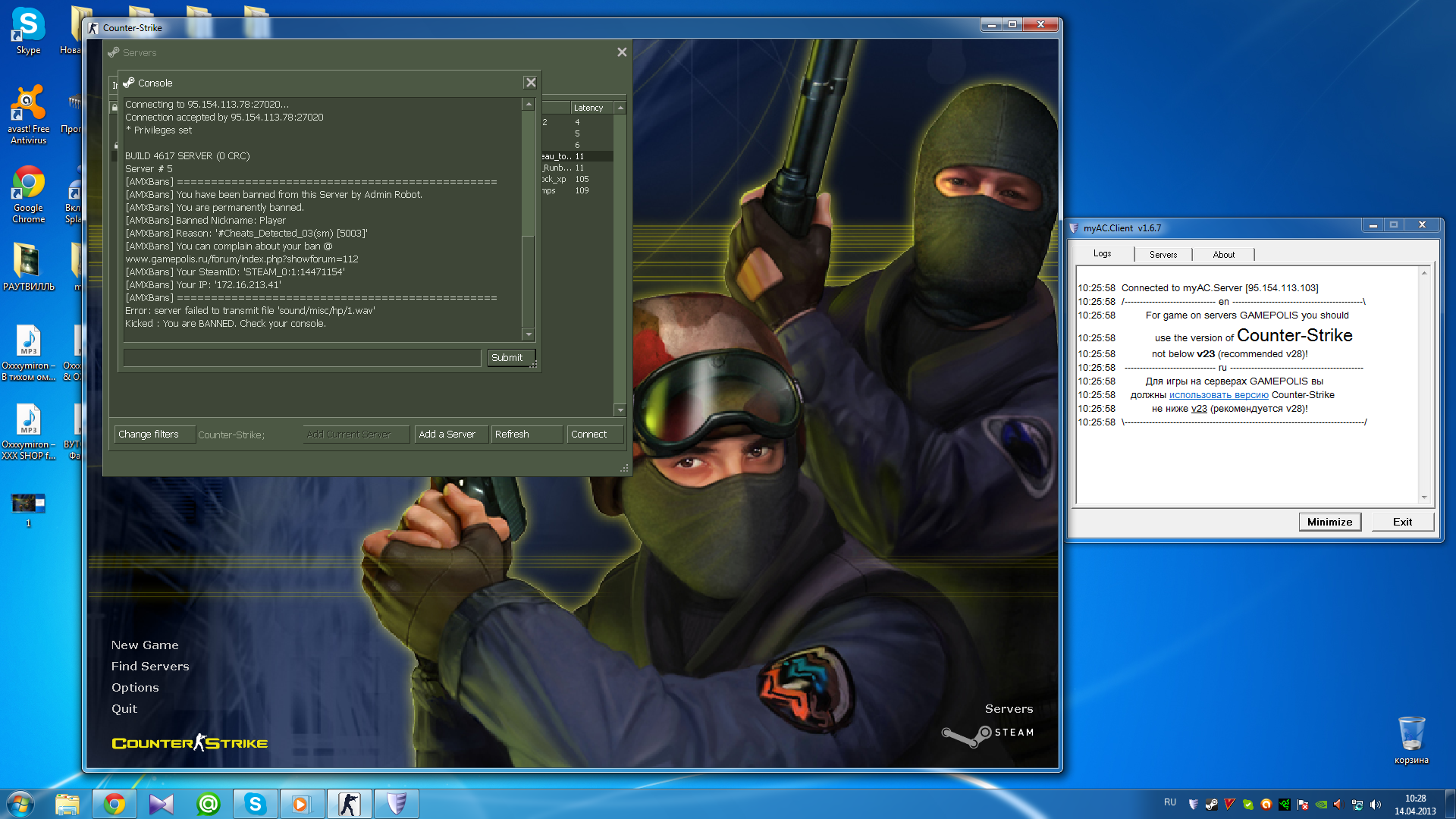
Task: Click the console command input field
Action: [302, 358]
